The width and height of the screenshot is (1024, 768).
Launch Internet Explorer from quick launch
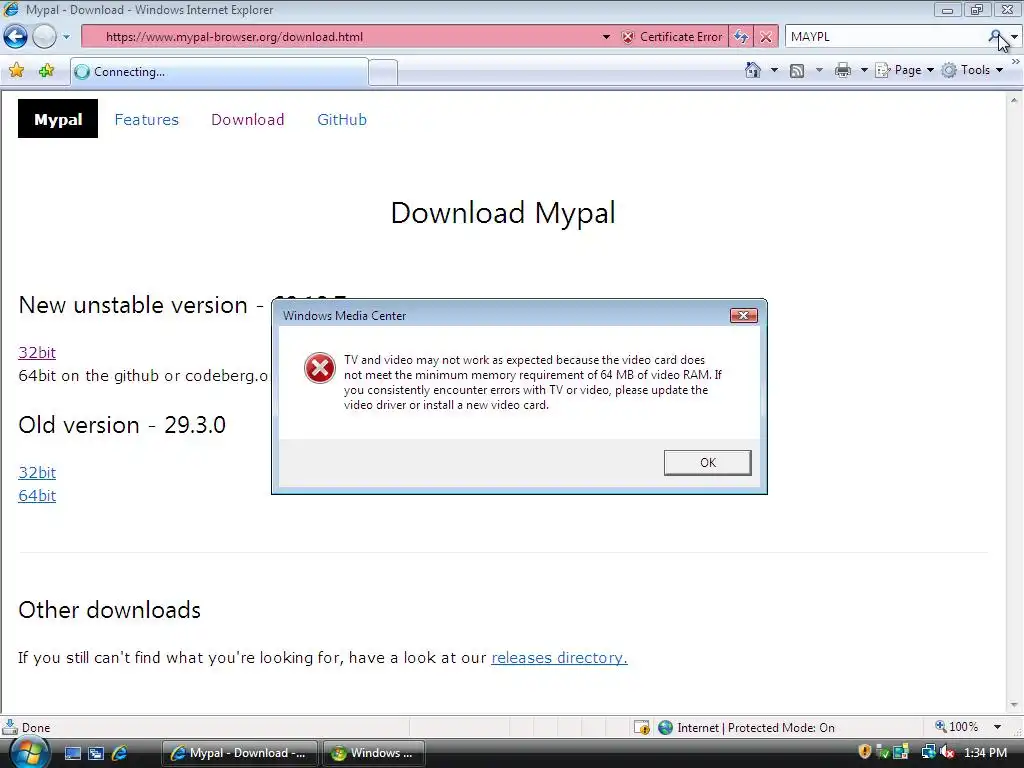pos(120,753)
